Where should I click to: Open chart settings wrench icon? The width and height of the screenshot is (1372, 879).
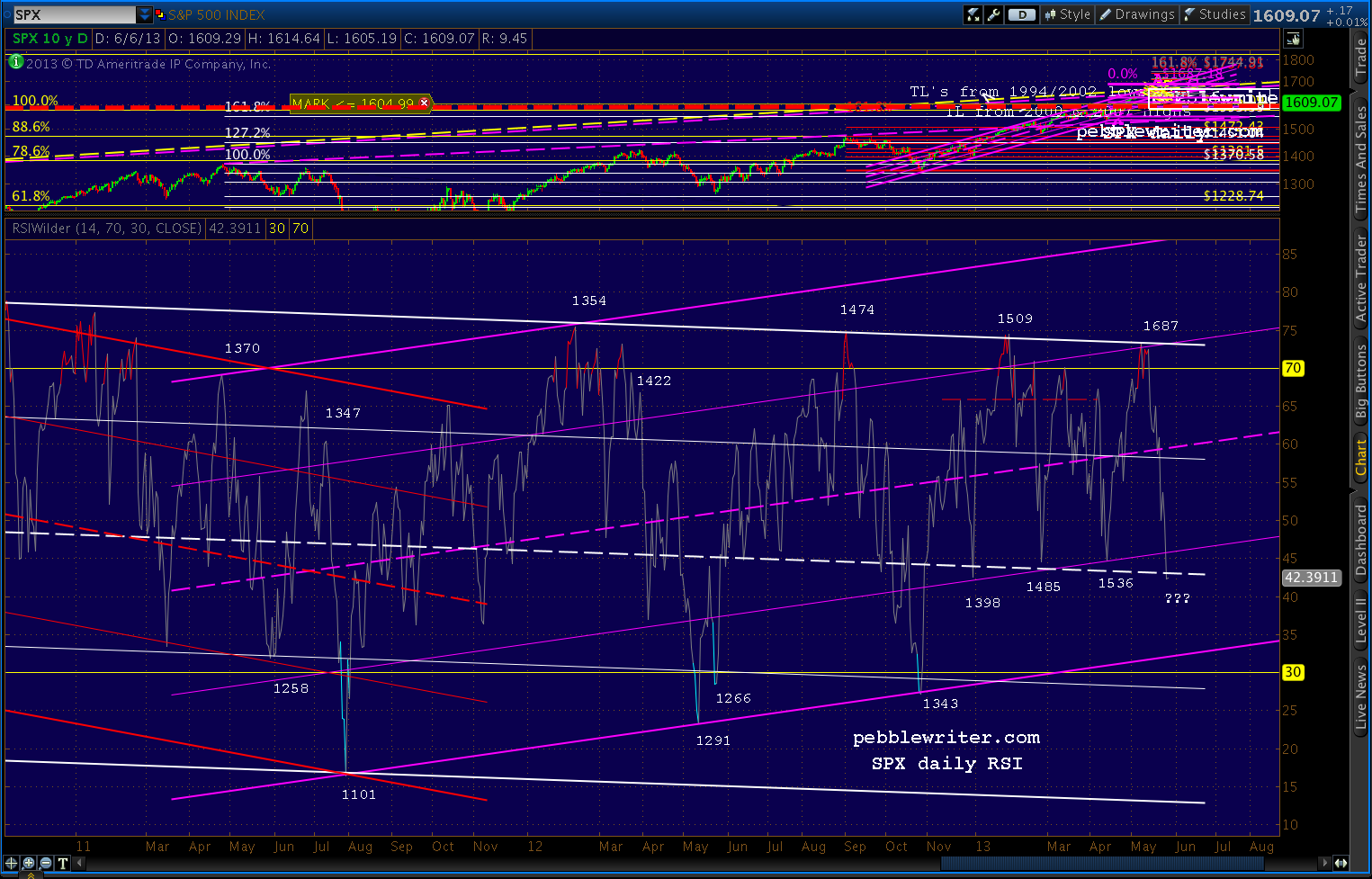[993, 14]
